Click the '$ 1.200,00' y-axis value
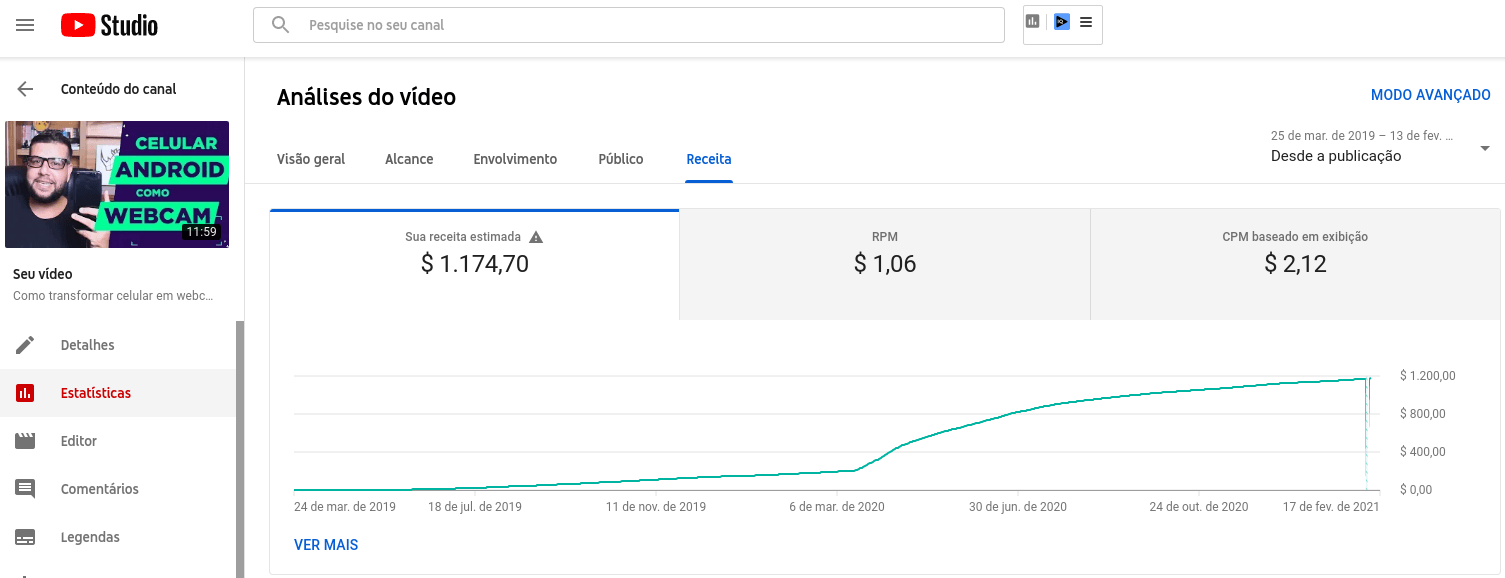1505x578 pixels. [x=1428, y=376]
